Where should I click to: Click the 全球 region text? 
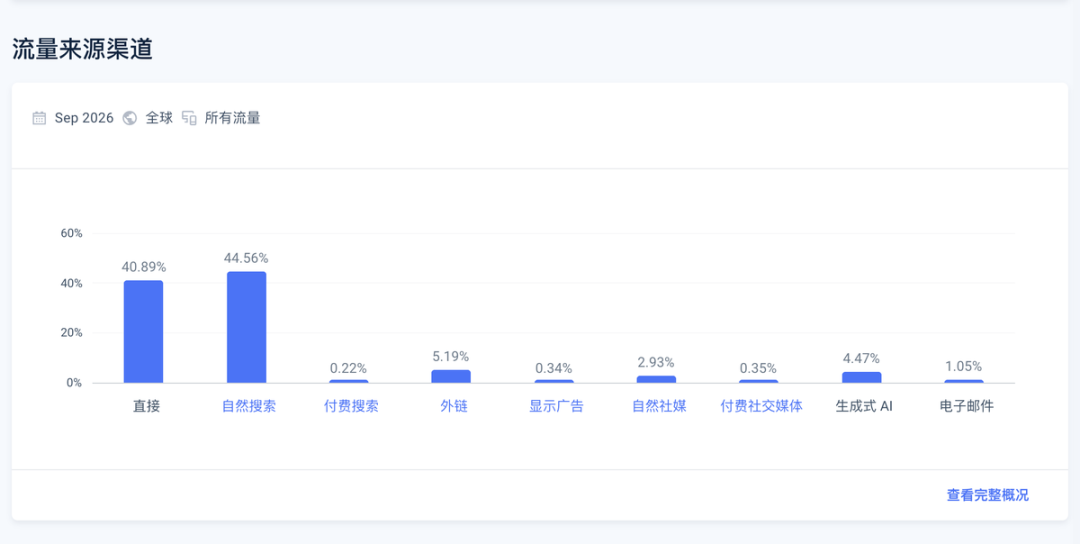[x=159, y=118]
